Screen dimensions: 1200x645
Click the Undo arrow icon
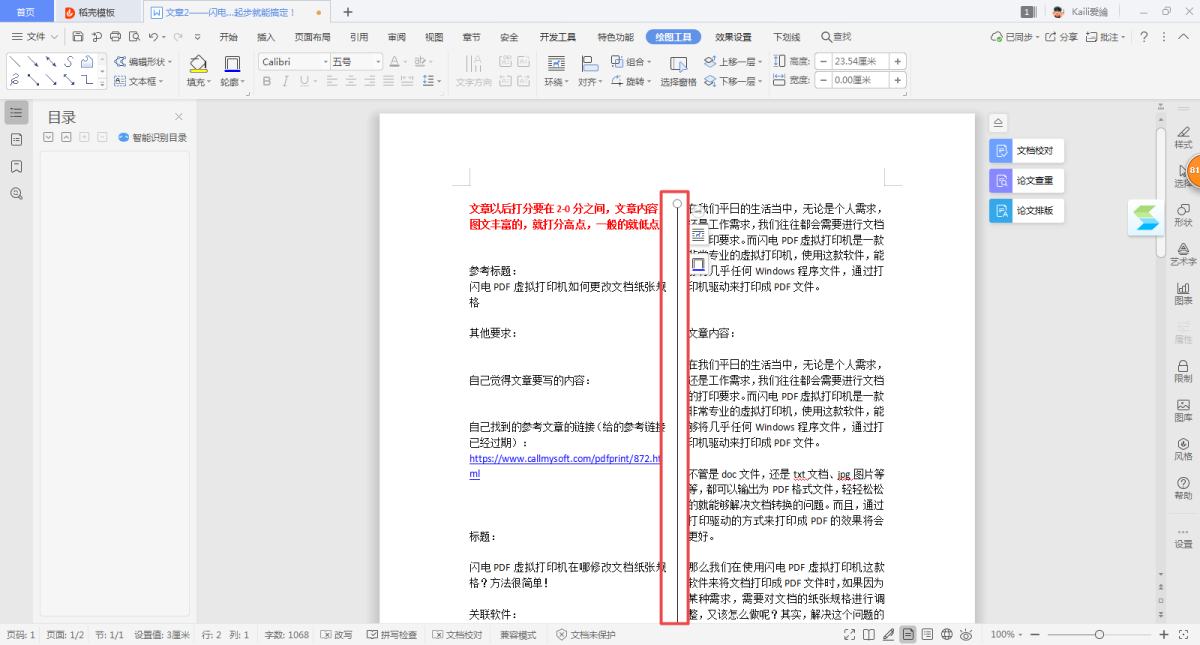153,37
